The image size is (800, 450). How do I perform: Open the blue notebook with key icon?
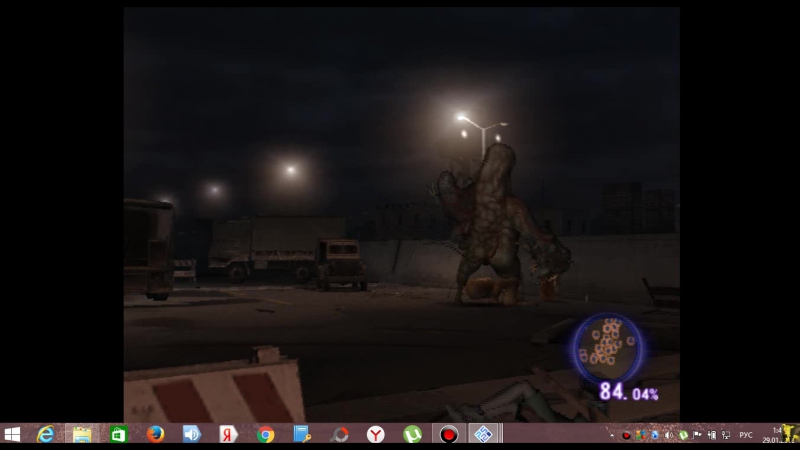pos(302,435)
